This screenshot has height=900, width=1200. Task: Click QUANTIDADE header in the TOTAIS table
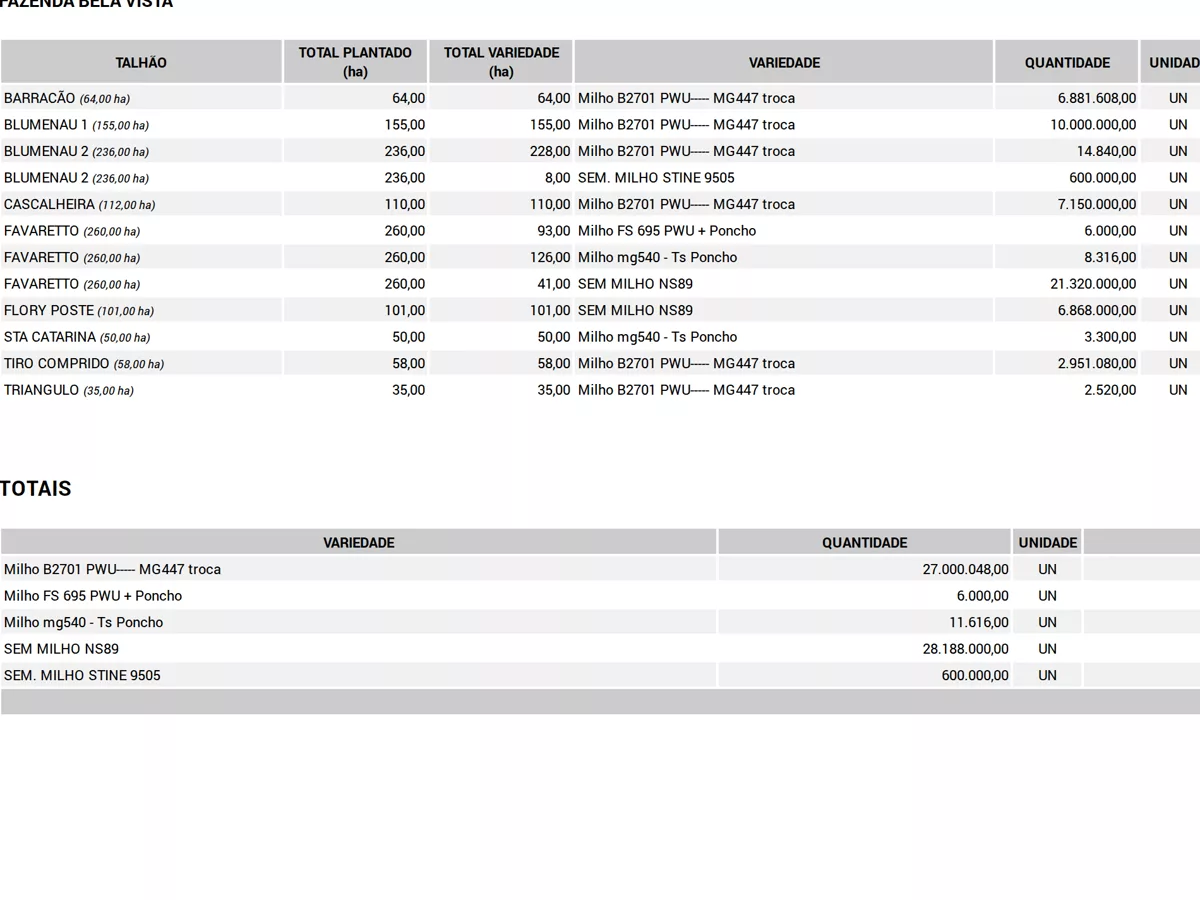(x=865, y=542)
